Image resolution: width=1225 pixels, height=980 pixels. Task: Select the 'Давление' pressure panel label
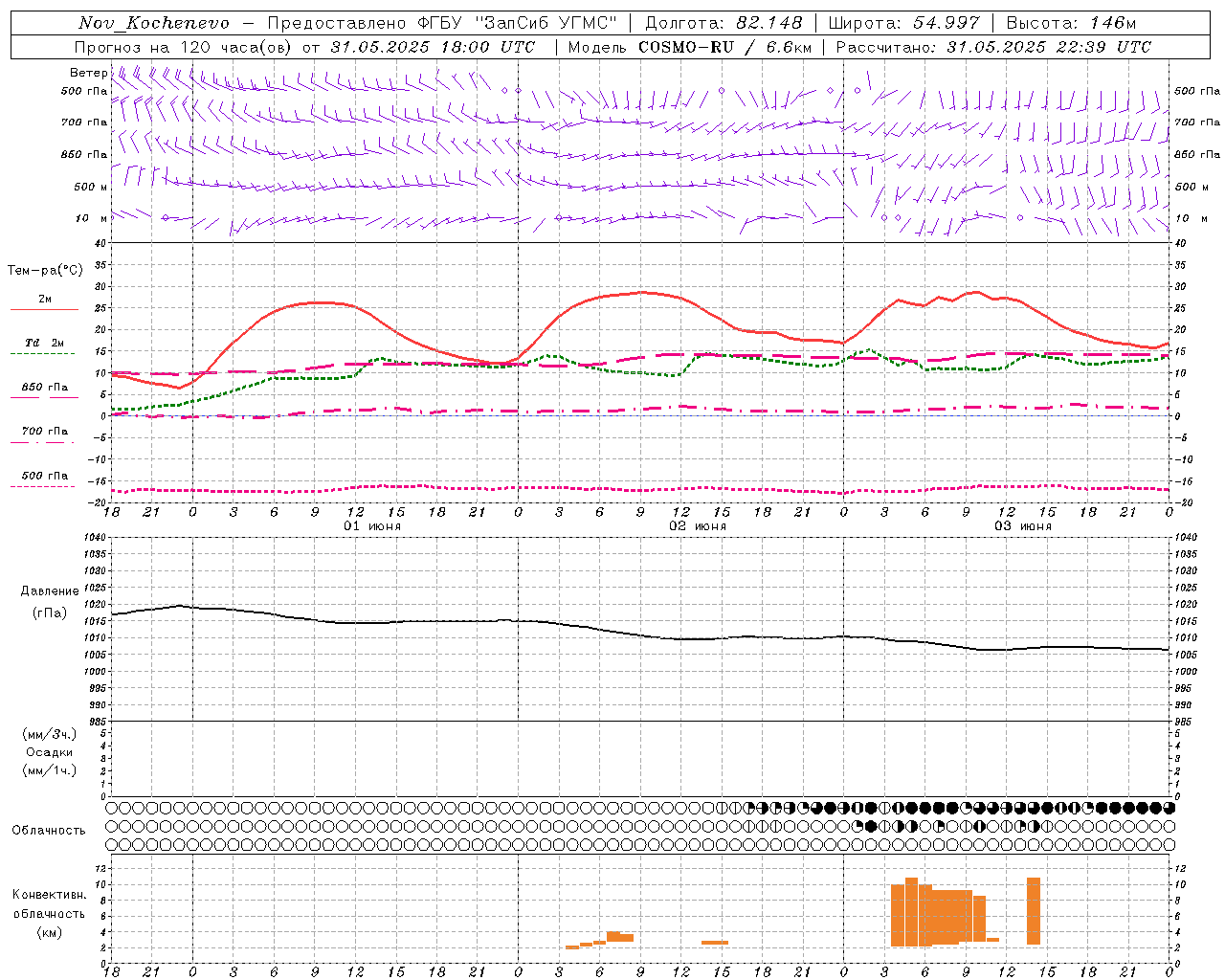[x=50, y=591]
